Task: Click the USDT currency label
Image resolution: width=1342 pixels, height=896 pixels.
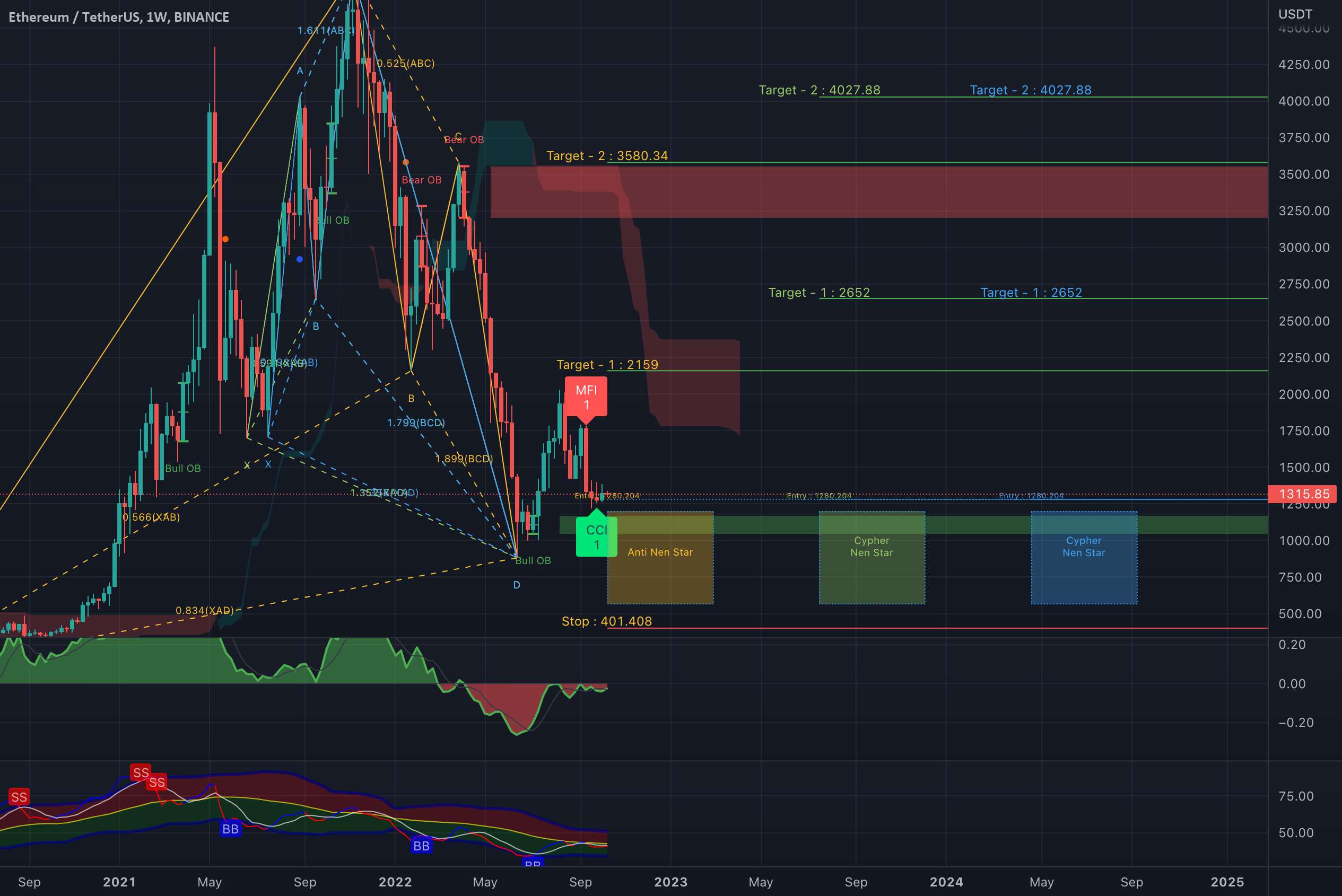Action: tap(1295, 14)
